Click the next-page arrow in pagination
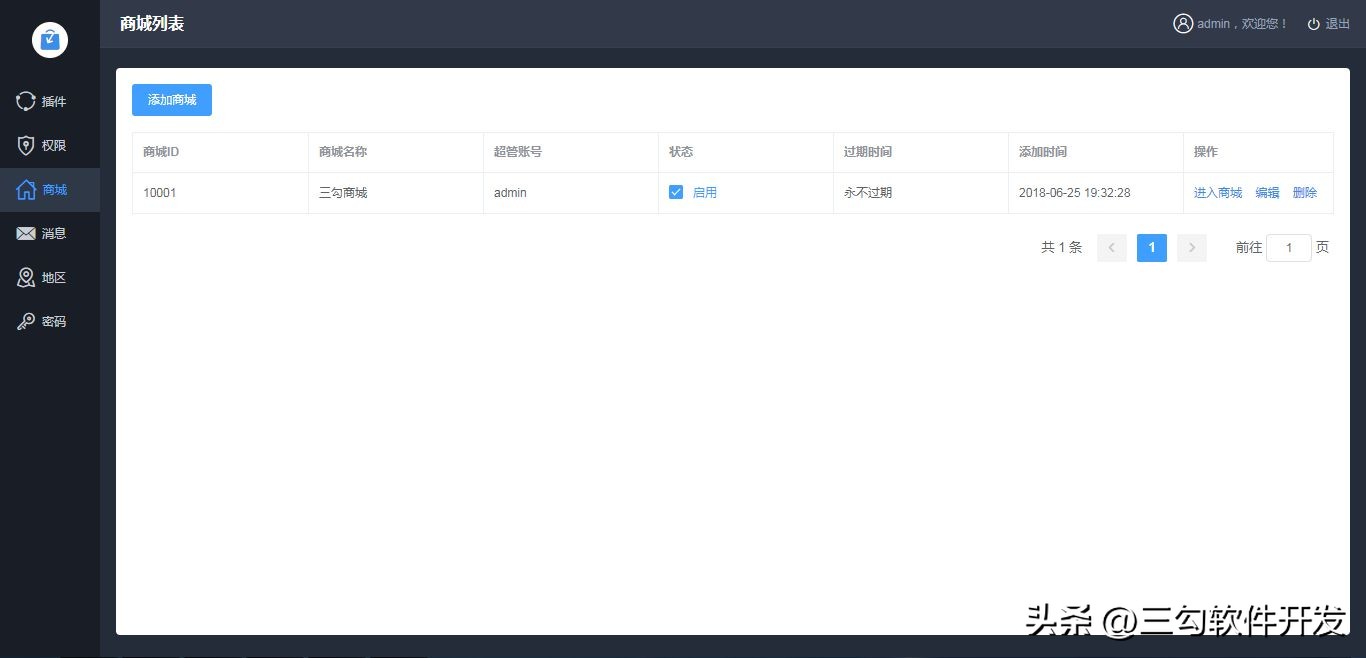 pyautogui.click(x=1191, y=247)
